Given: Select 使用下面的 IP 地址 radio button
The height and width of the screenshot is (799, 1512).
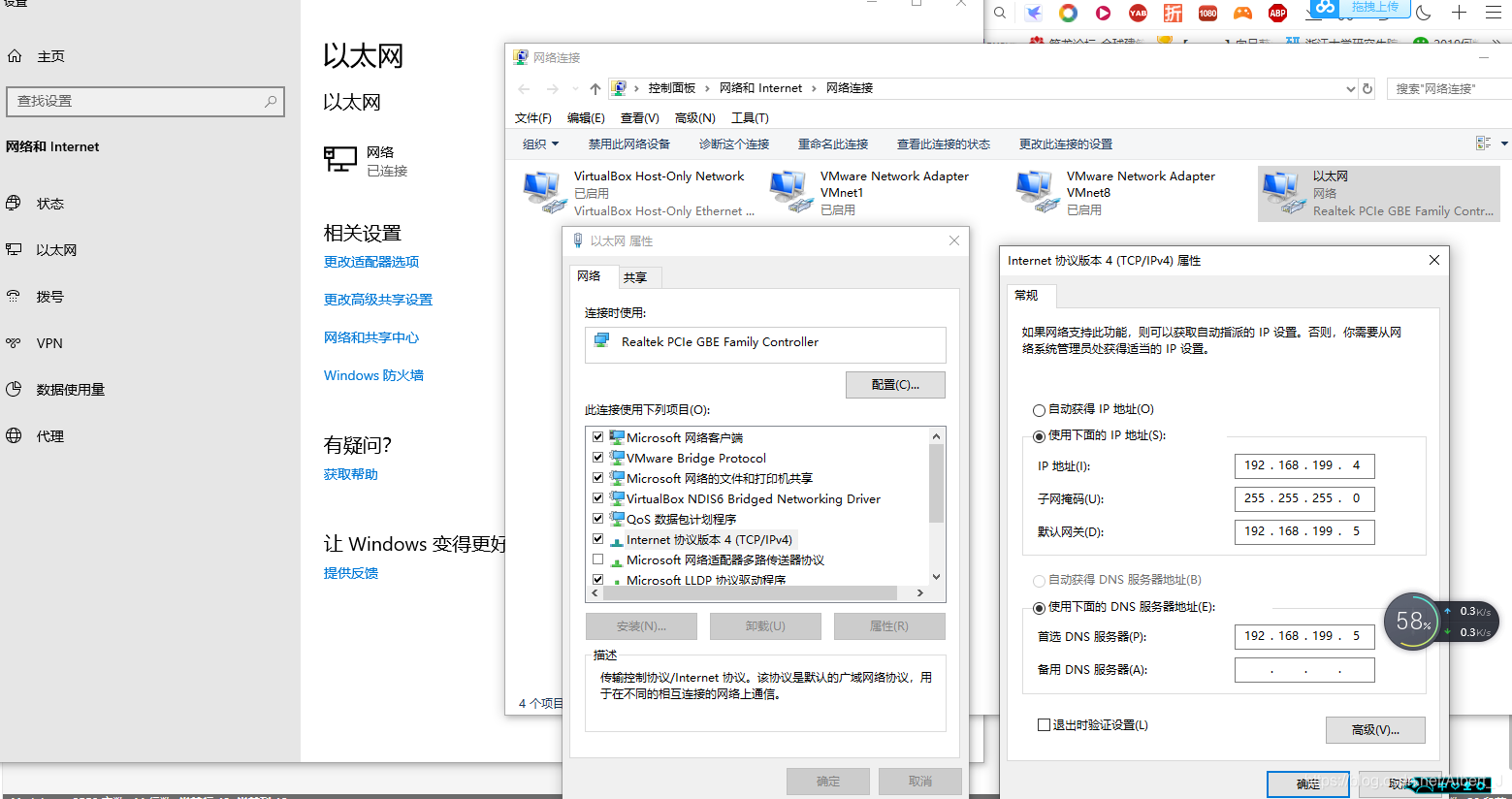Looking at the screenshot, I should click(1040, 436).
